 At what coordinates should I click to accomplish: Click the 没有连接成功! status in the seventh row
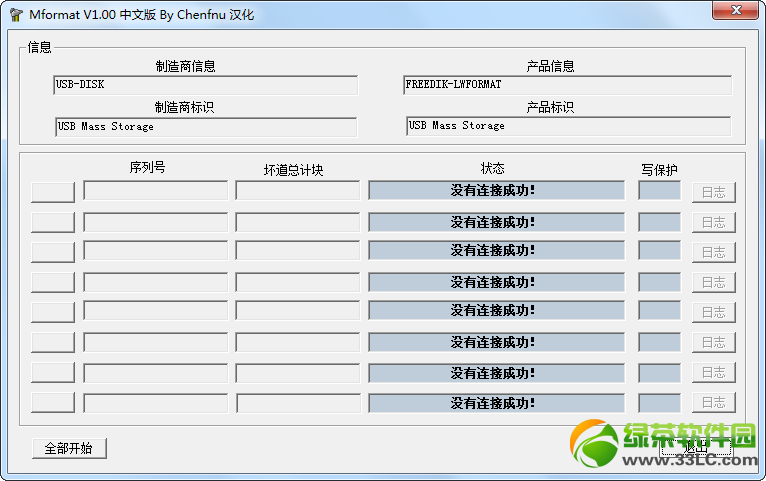coord(497,374)
